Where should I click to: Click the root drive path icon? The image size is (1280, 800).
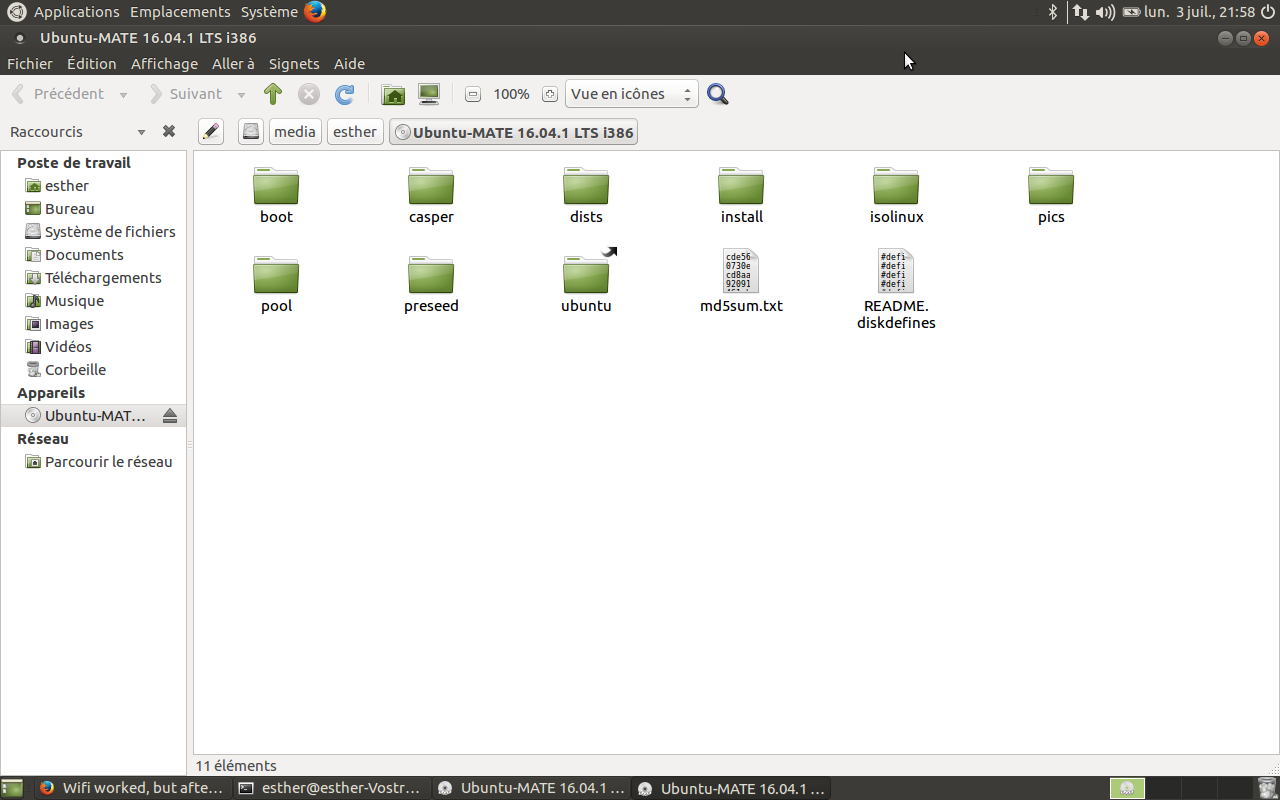coord(251,131)
